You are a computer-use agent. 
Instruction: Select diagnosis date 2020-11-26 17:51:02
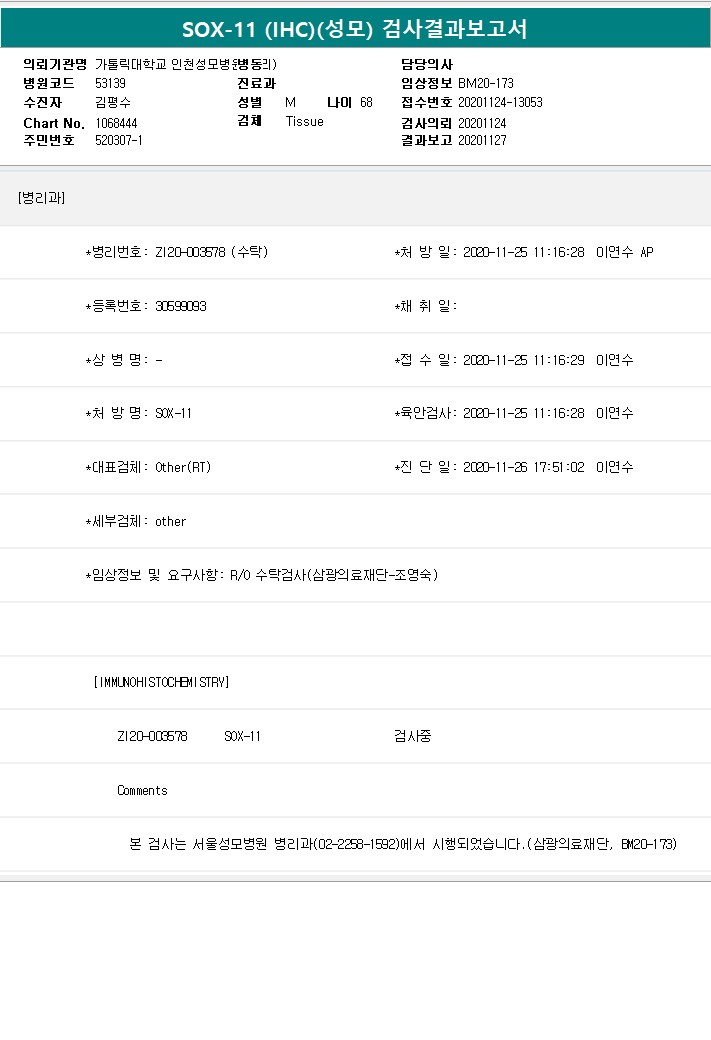[x=523, y=467]
